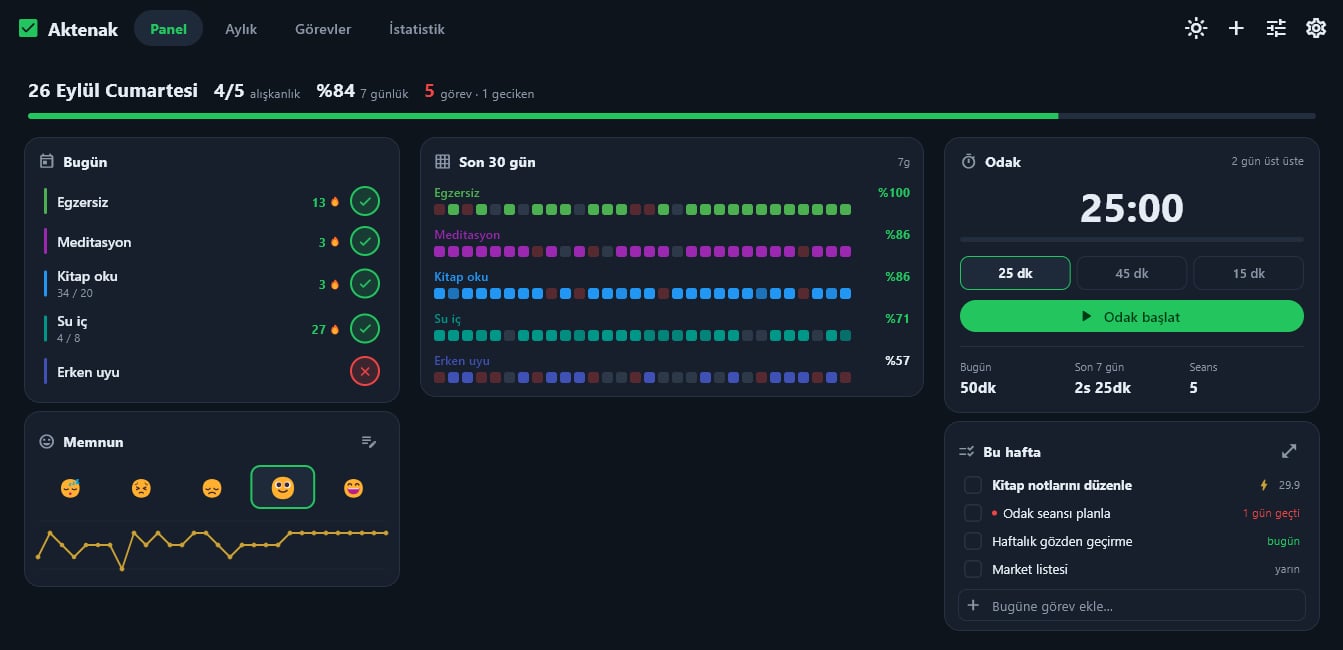
Task: Click the stopwatch icon beside Odak
Action: tap(968, 161)
